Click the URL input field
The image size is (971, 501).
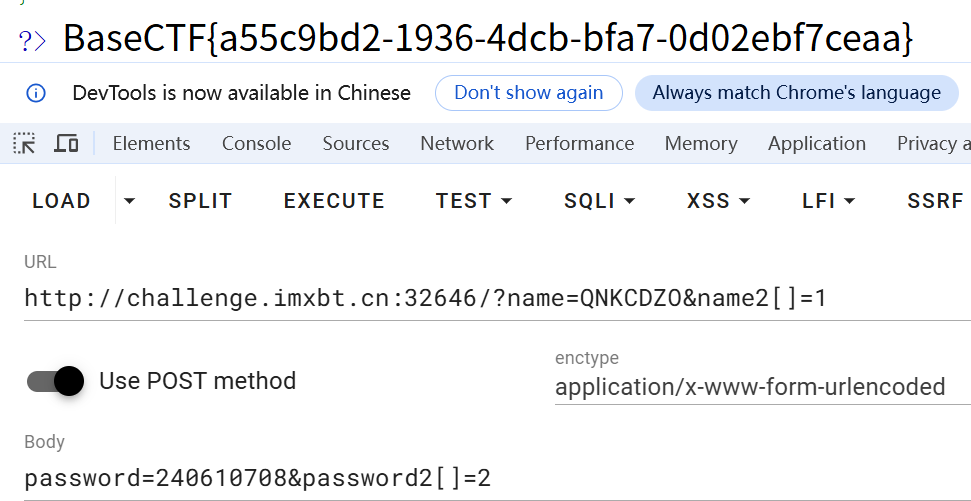(x=490, y=298)
